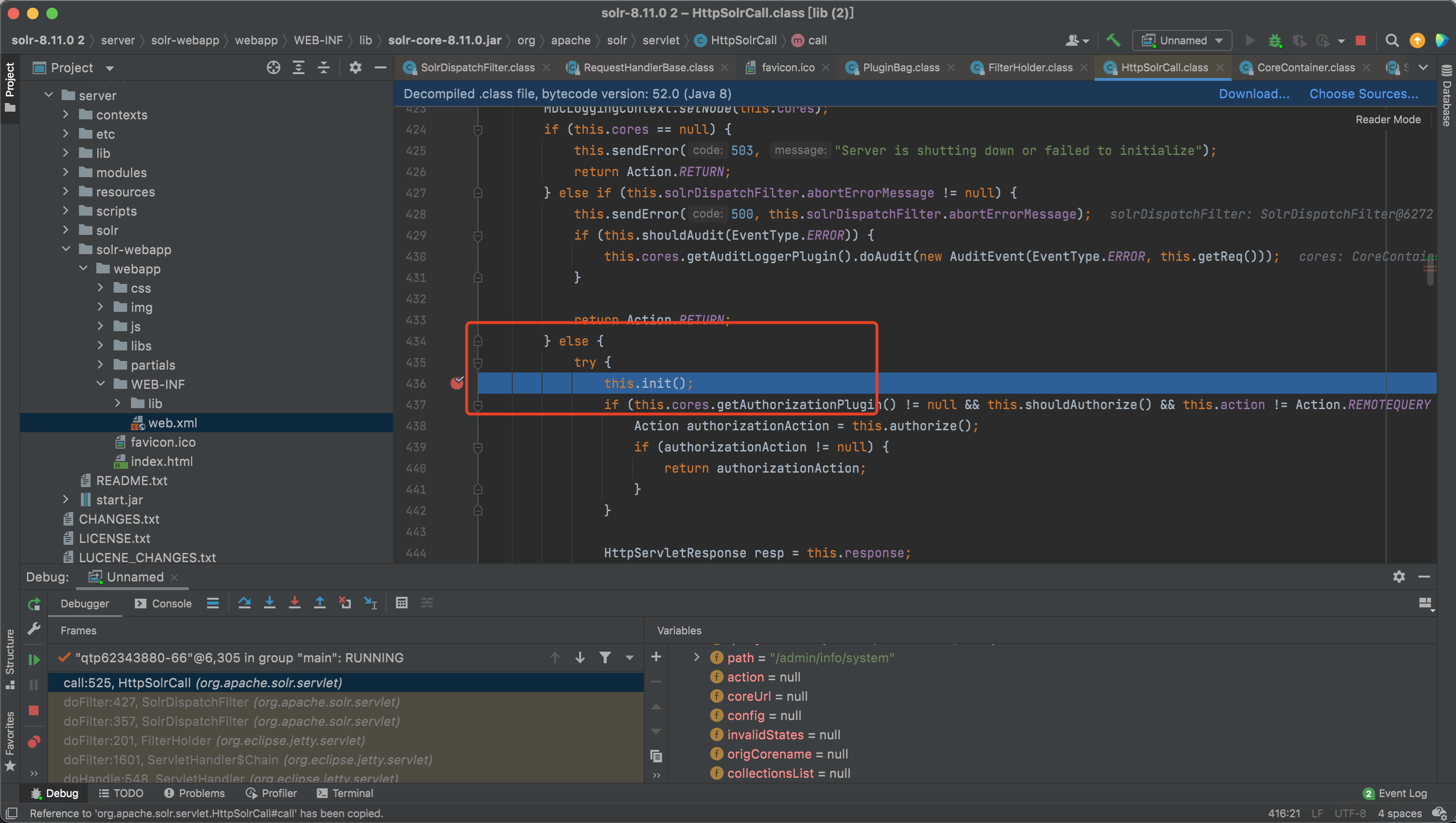
Task: Open the TODO tool window
Action: pos(121,793)
